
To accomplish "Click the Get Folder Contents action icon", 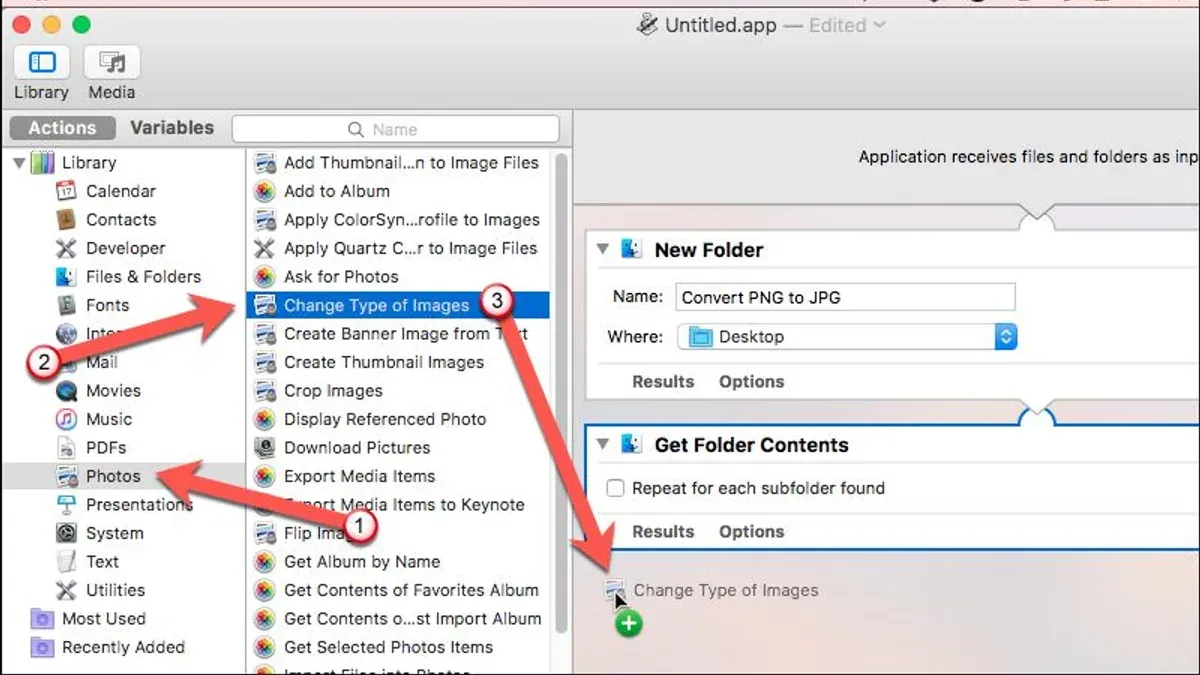I will (631, 444).
